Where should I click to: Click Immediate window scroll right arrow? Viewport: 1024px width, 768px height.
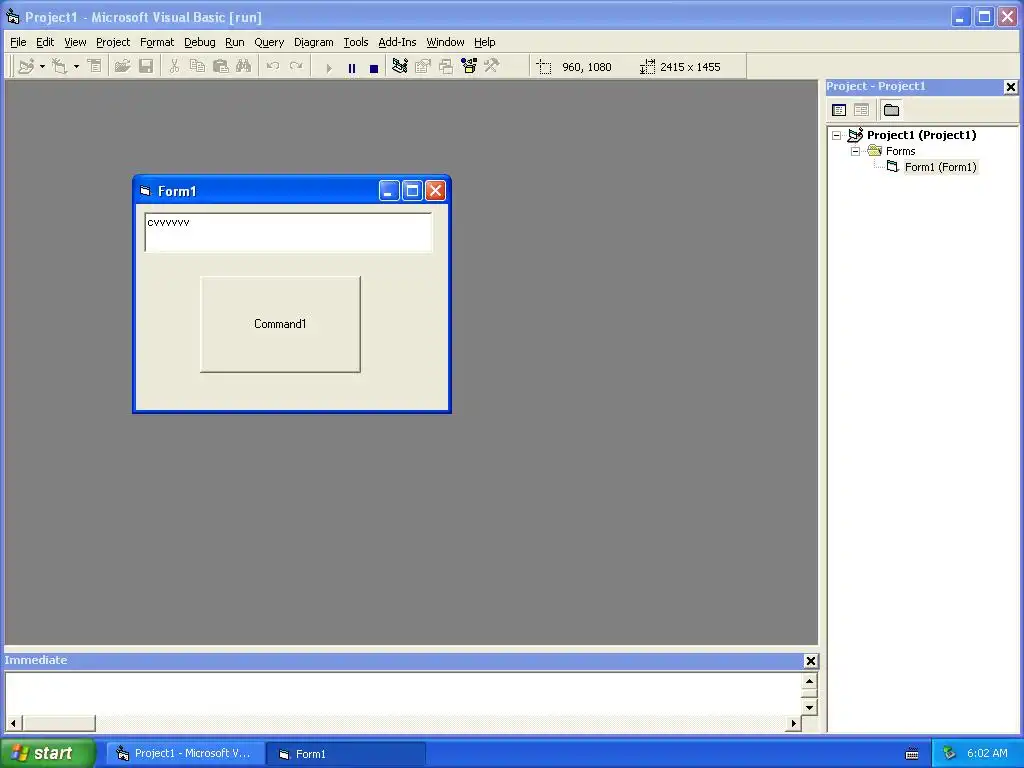pyautogui.click(x=793, y=723)
